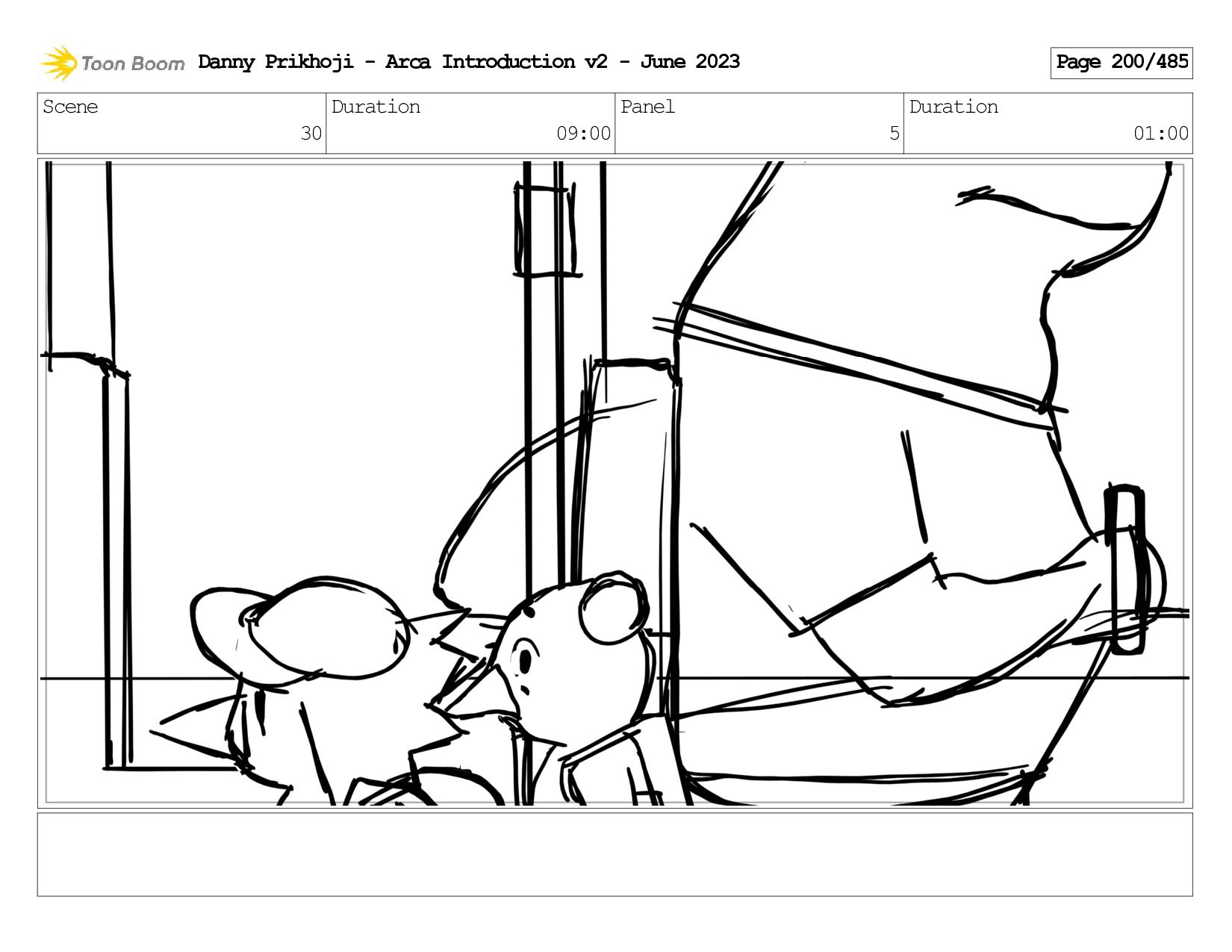This screenshot has width=1232, height=952.
Task: Select the panel number '5'
Action: pos(894,134)
